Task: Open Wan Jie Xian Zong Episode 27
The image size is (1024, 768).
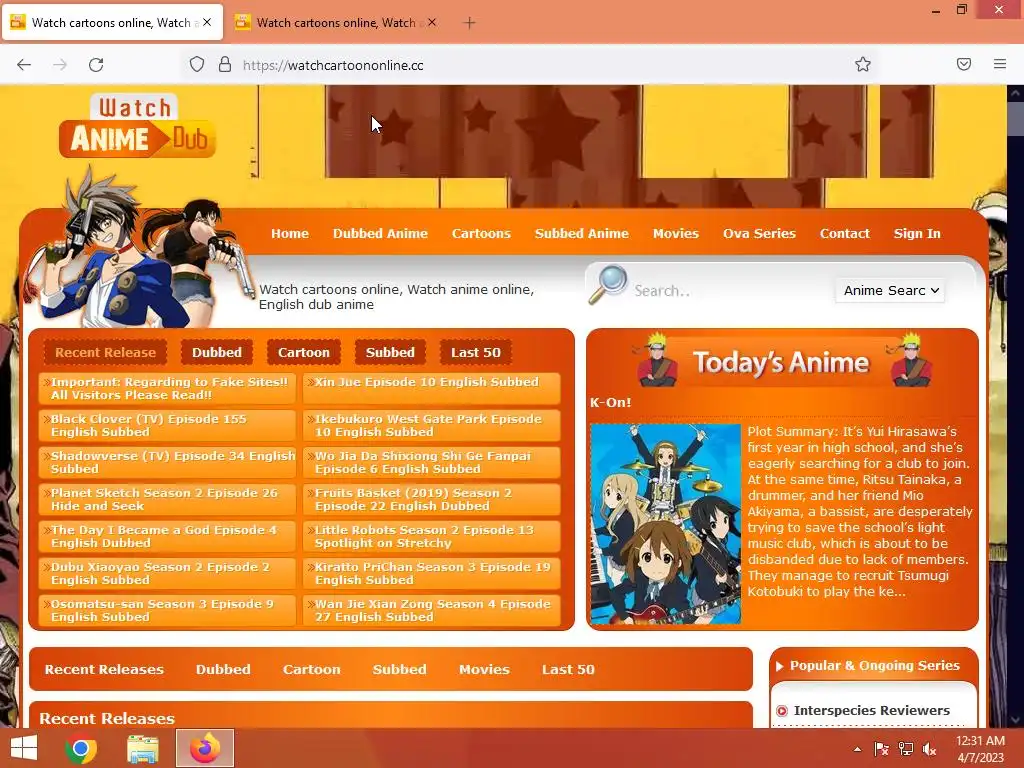Action: tap(432, 611)
